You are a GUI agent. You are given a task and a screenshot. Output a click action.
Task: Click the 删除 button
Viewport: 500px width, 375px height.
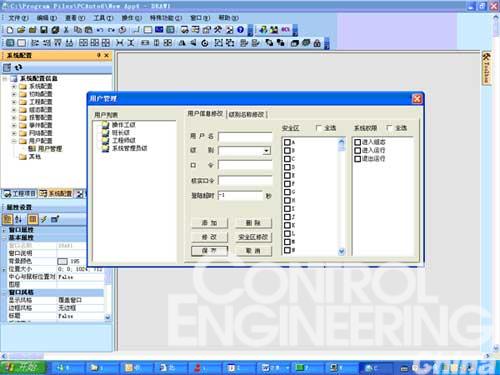(253, 223)
